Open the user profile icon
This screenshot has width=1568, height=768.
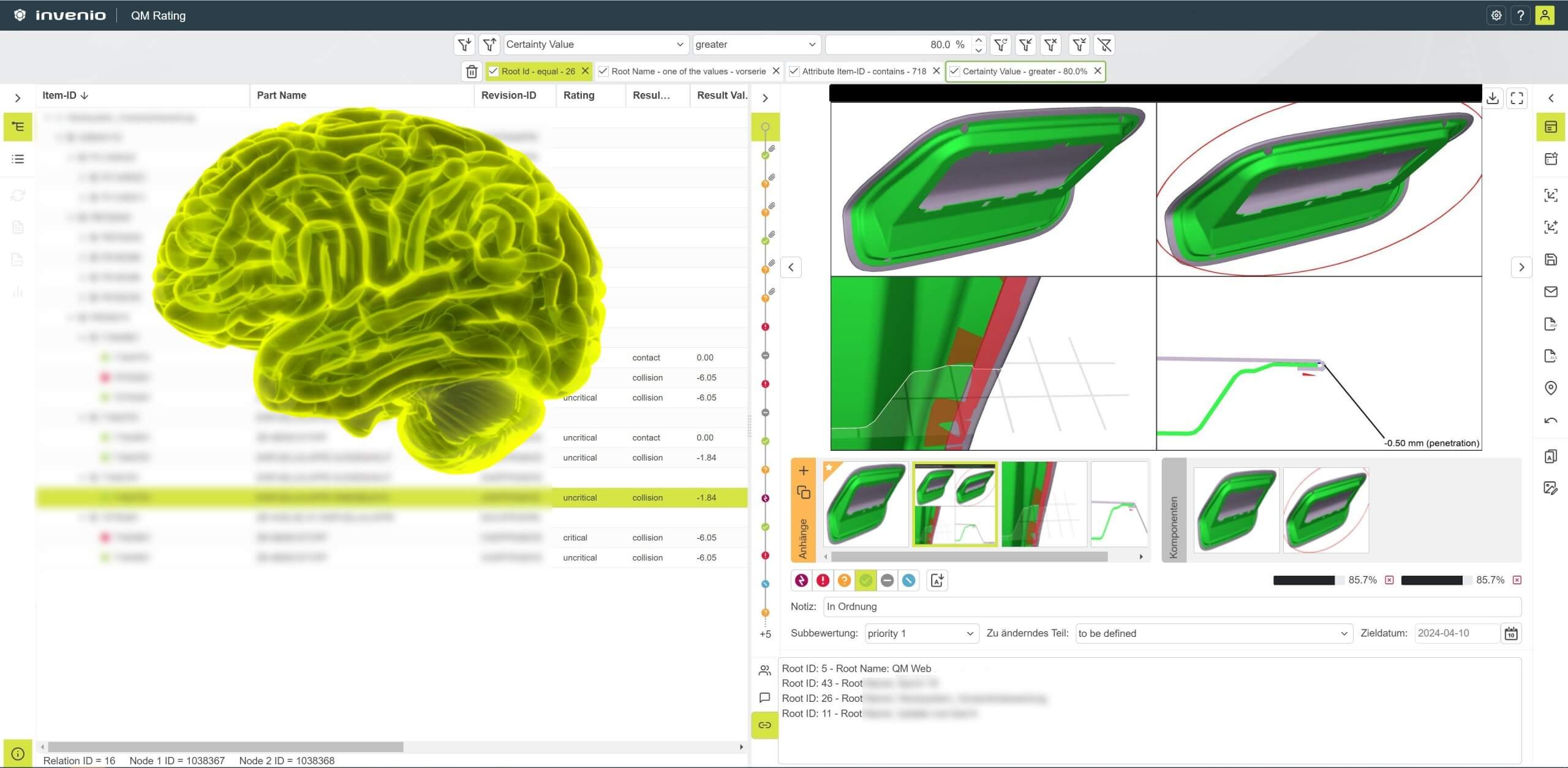click(1545, 15)
